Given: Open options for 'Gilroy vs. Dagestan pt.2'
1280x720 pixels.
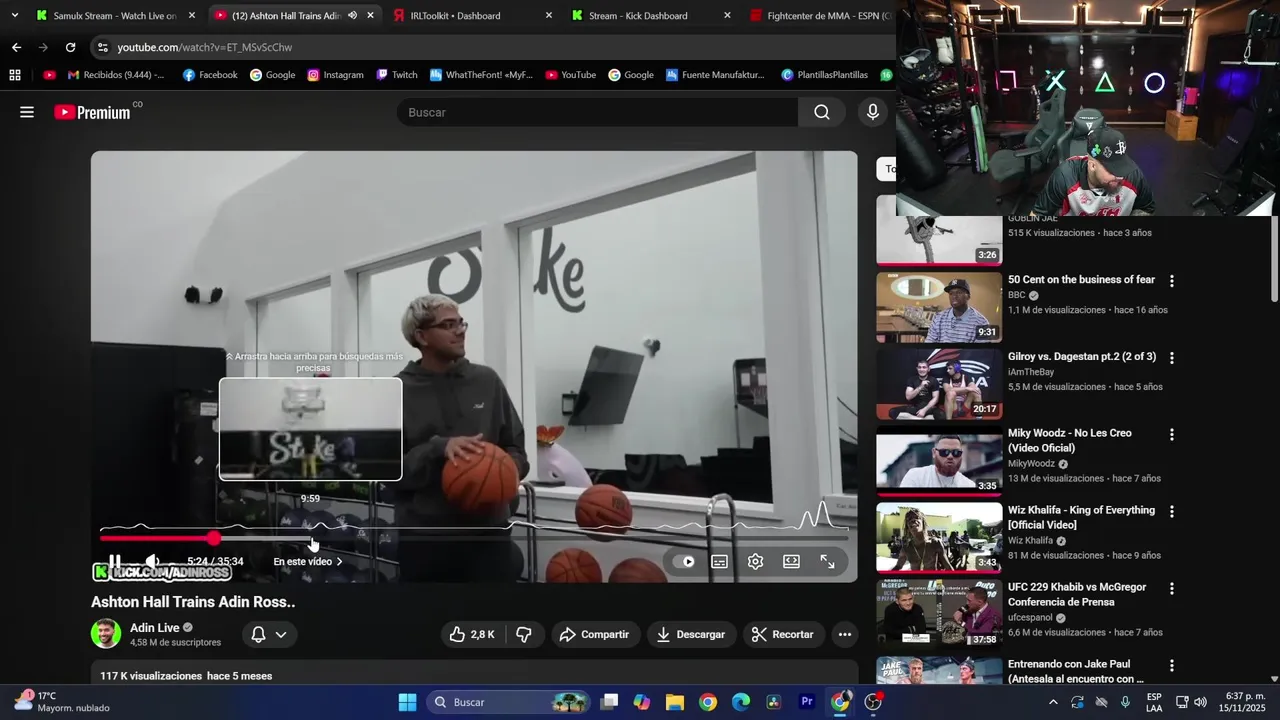Looking at the screenshot, I should pyautogui.click(x=1172, y=358).
